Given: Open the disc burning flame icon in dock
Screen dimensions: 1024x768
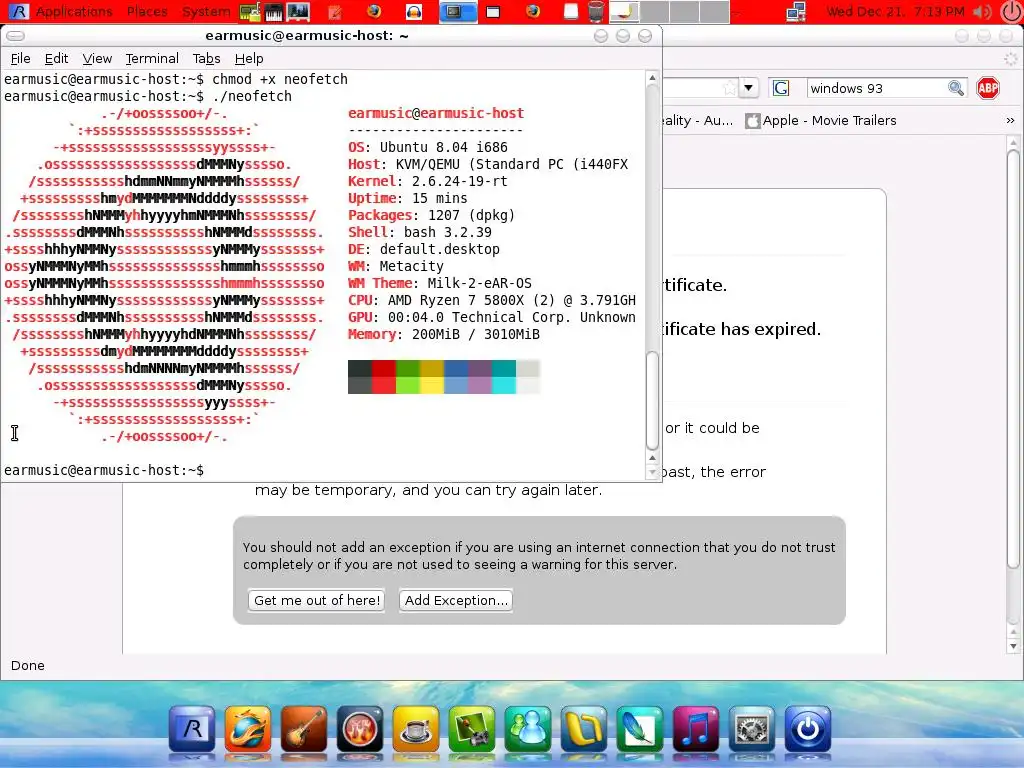Looking at the screenshot, I should [x=359, y=729].
